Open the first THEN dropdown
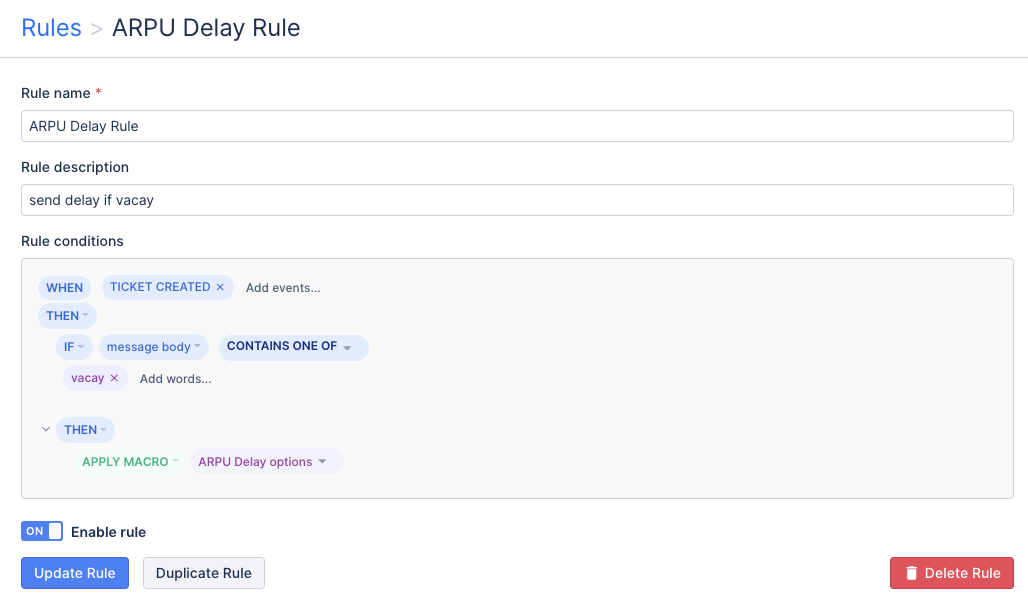 67,315
